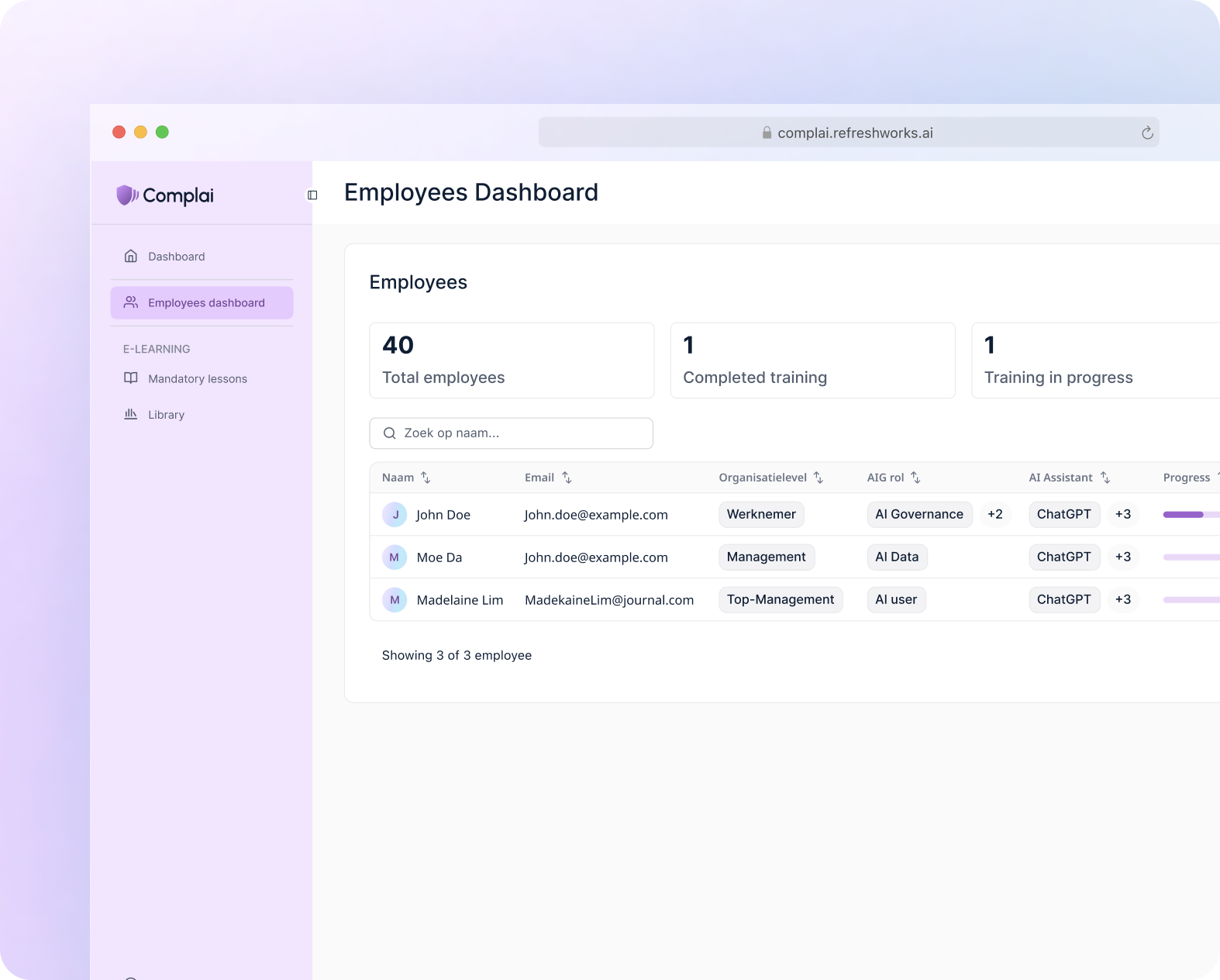
Task: Sort by AIG rol arrows icon
Action: pyautogui.click(x=915, y=478)
